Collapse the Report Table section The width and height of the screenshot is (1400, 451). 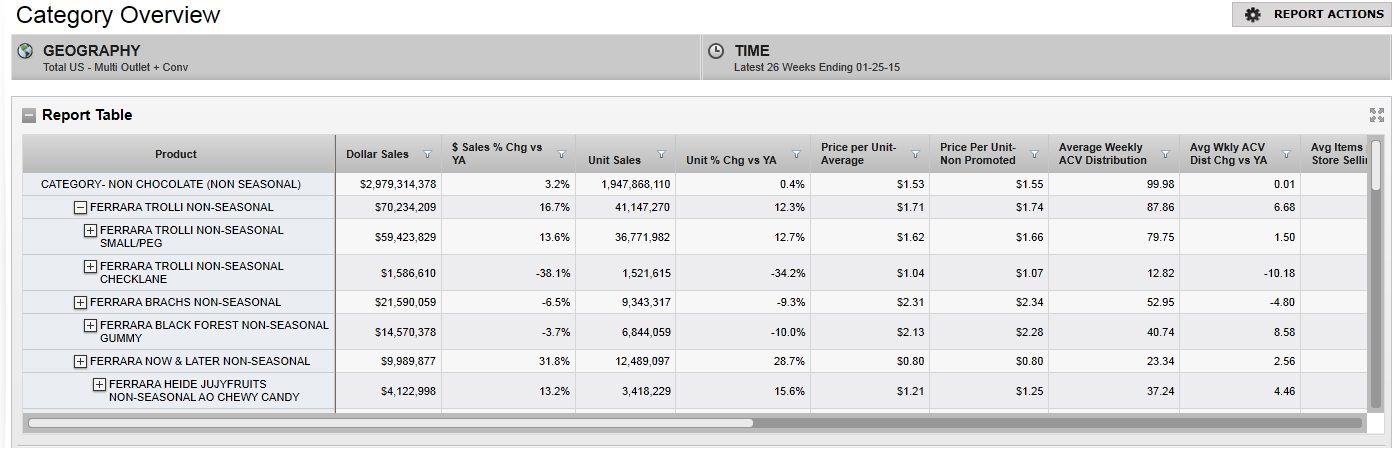(x=29, y=116)
